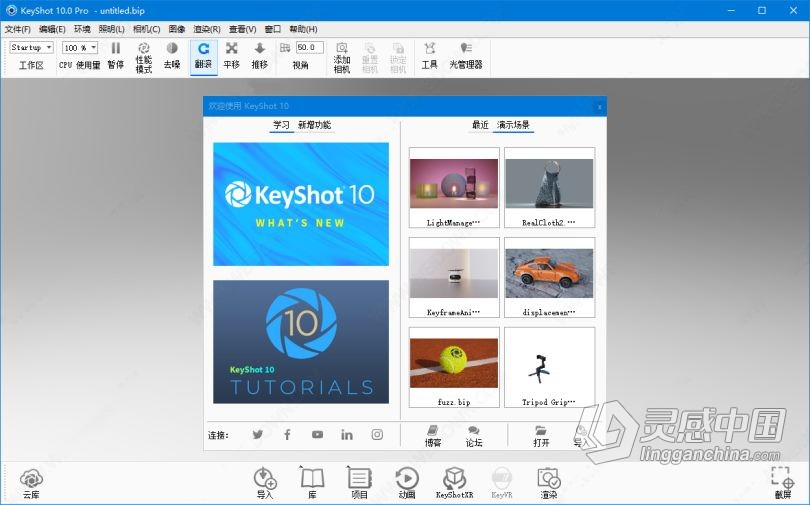Pause rendering with the 暂停 icon
Viewport: 810px width, 505px height.
(116, 56)
